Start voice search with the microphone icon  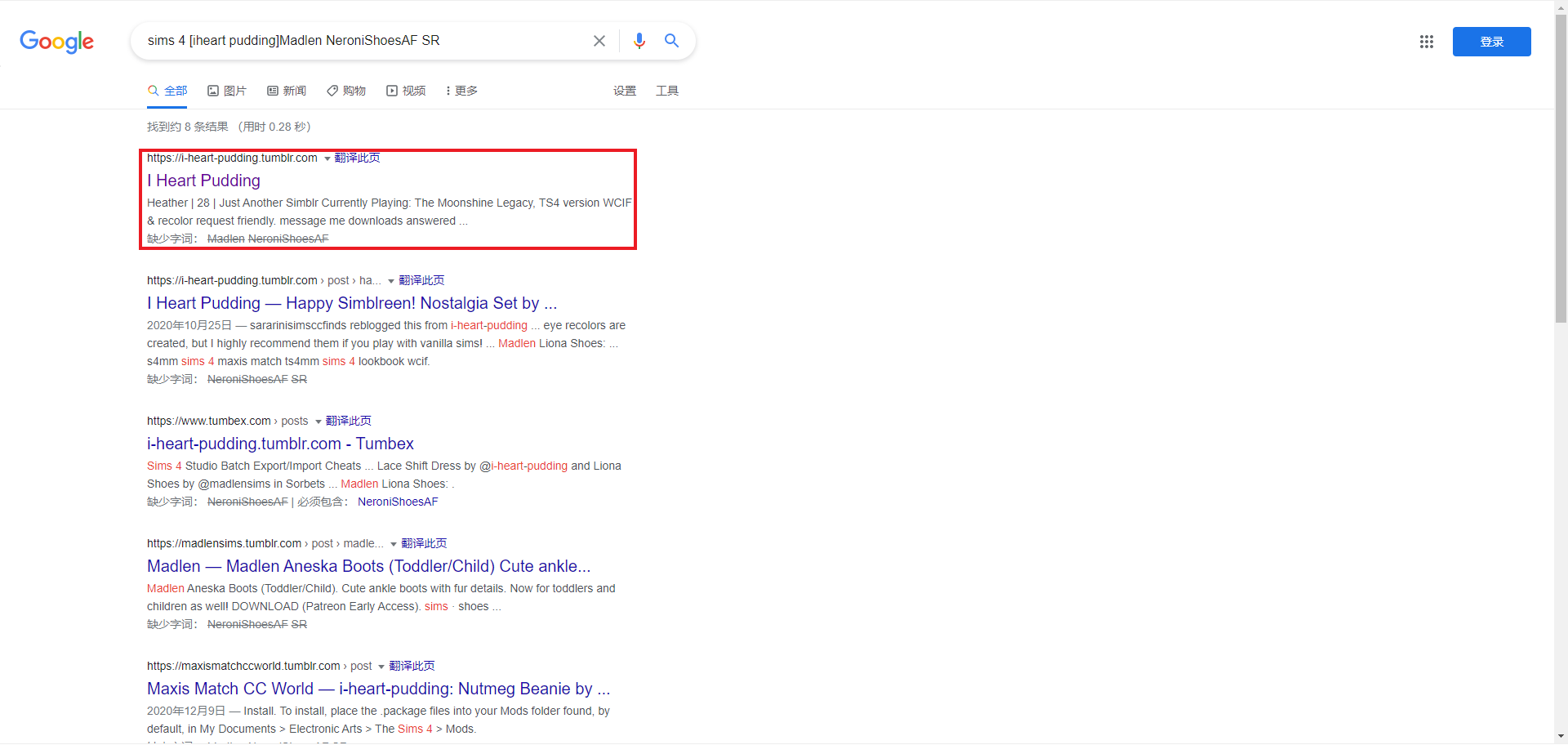click(x=639, y=41)
